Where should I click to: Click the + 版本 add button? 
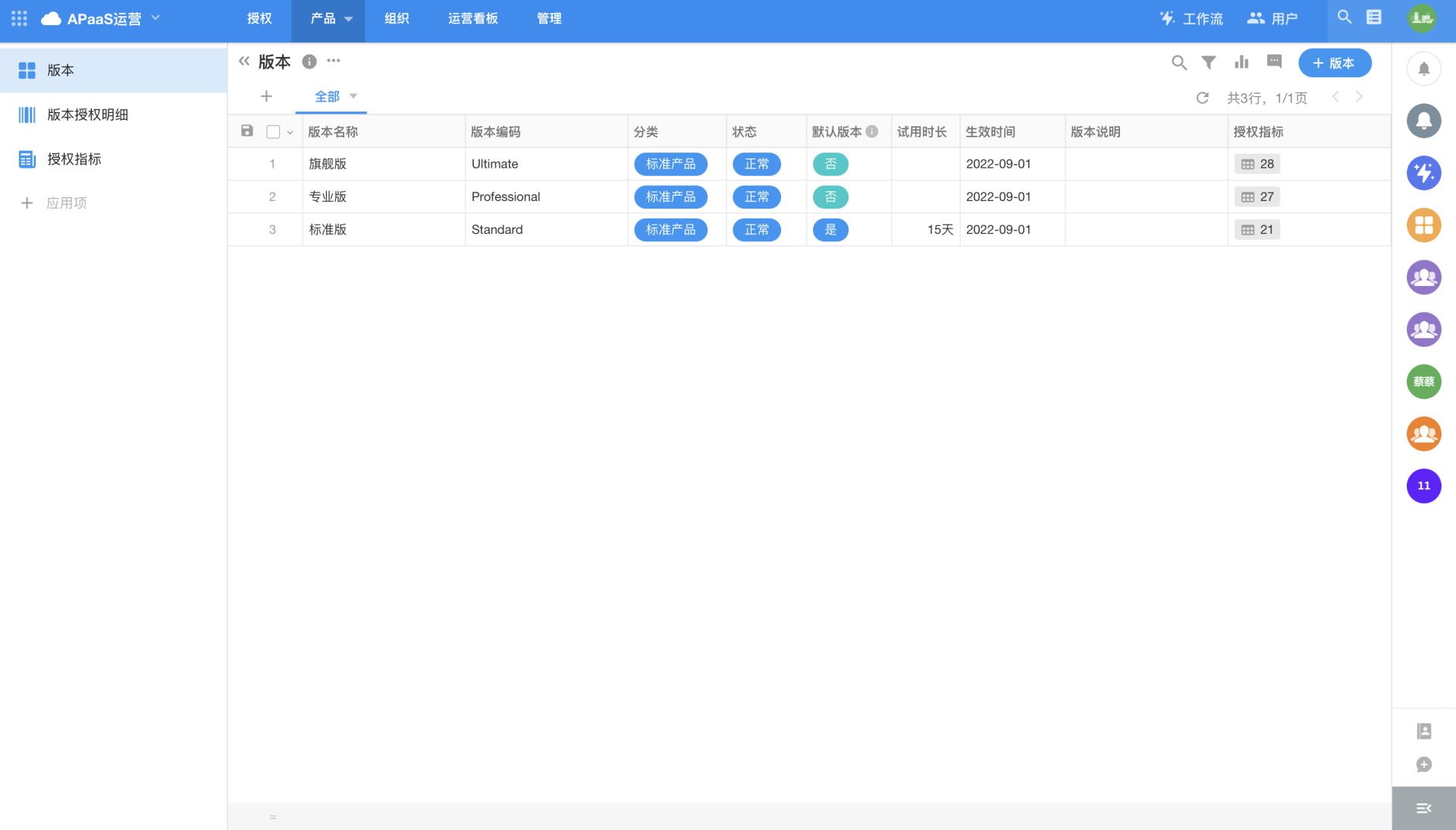1334,63
